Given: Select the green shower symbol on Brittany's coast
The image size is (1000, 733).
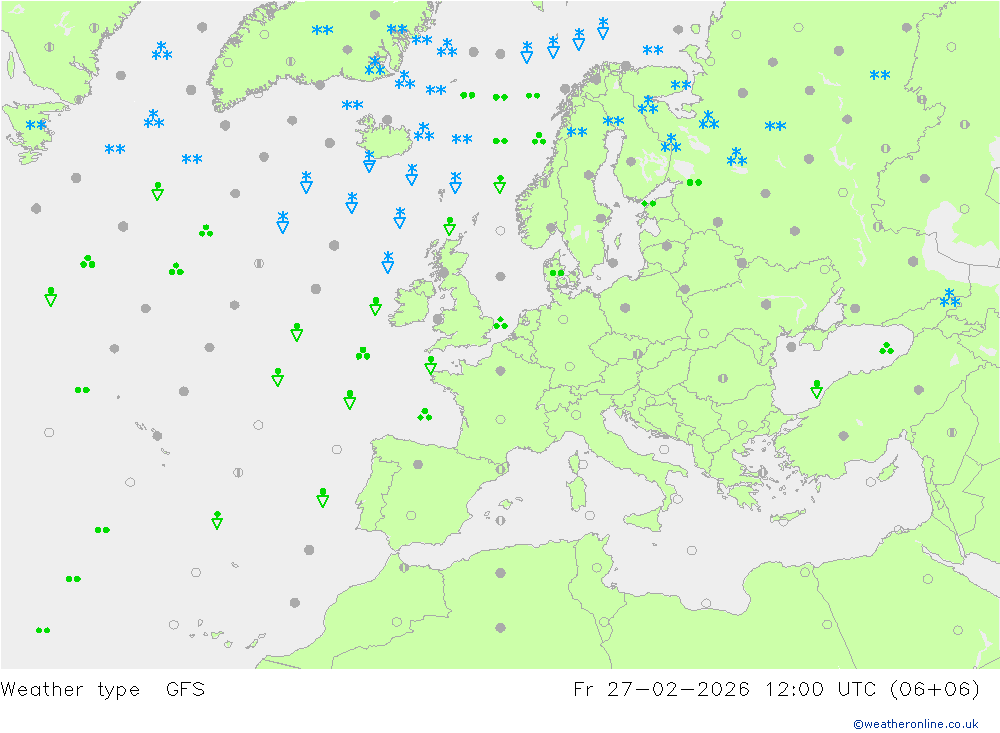Looking at the screenshot, I should pos(430,365).
